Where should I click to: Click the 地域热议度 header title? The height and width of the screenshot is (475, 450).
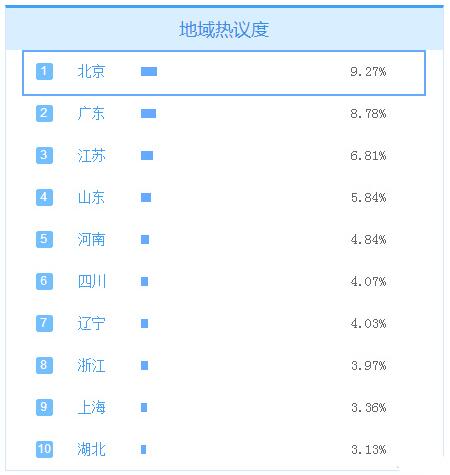[x=224, y=29]
